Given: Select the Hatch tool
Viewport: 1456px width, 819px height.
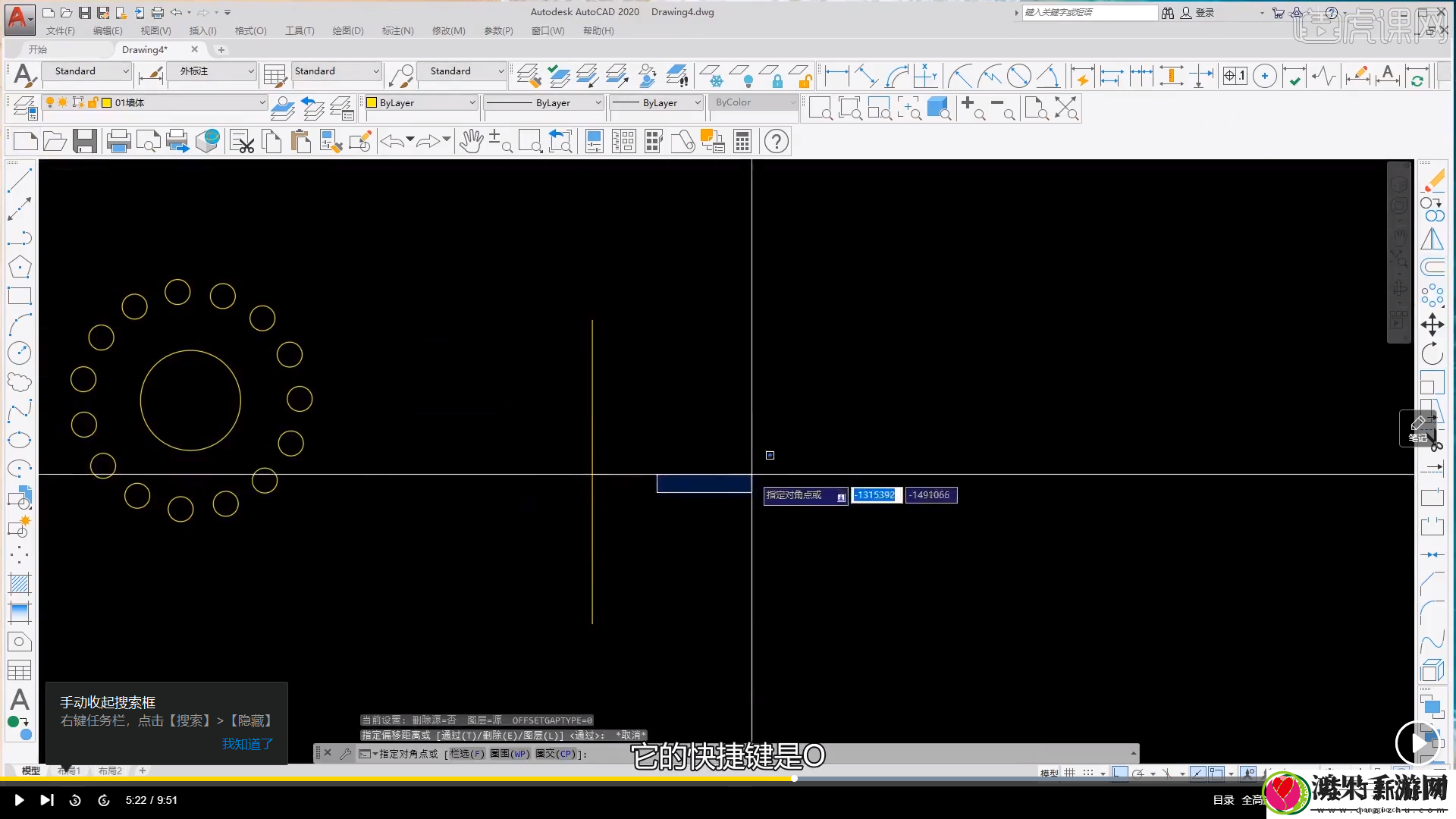Looking at the screenshot, I should (x=20, y=584).
